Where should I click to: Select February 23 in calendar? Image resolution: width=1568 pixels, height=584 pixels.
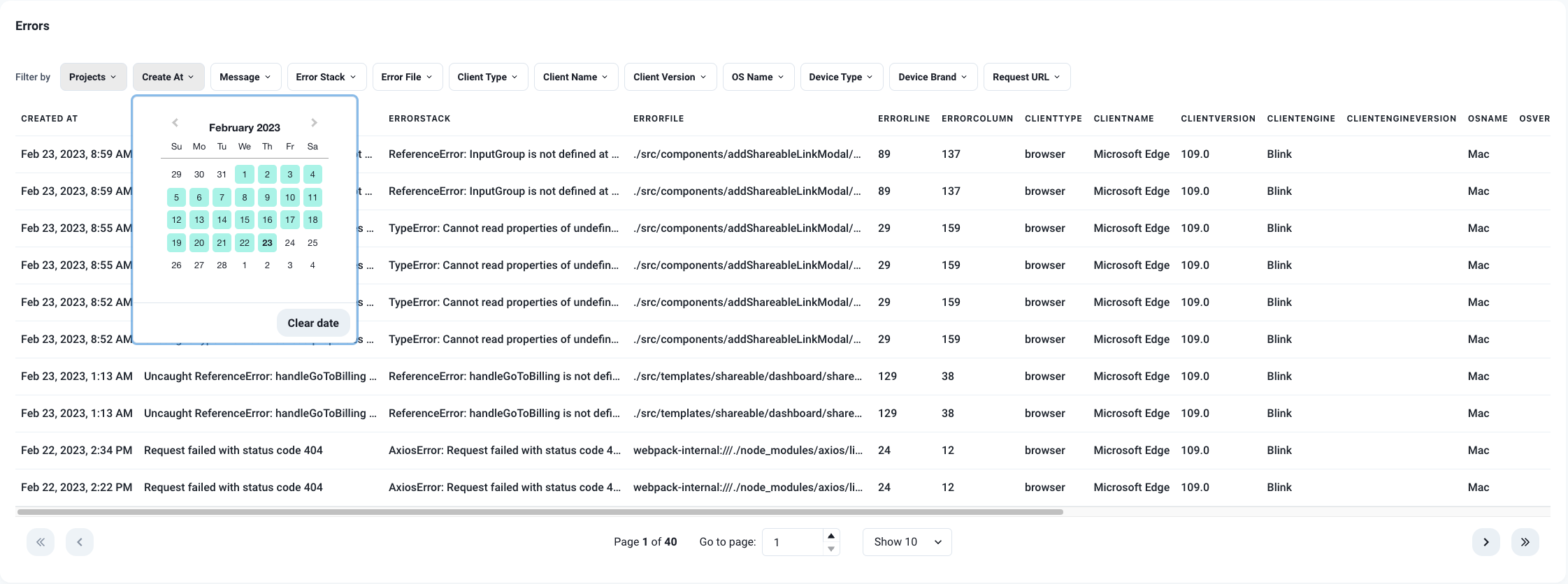pyautogui.click(x=267, y=242)
